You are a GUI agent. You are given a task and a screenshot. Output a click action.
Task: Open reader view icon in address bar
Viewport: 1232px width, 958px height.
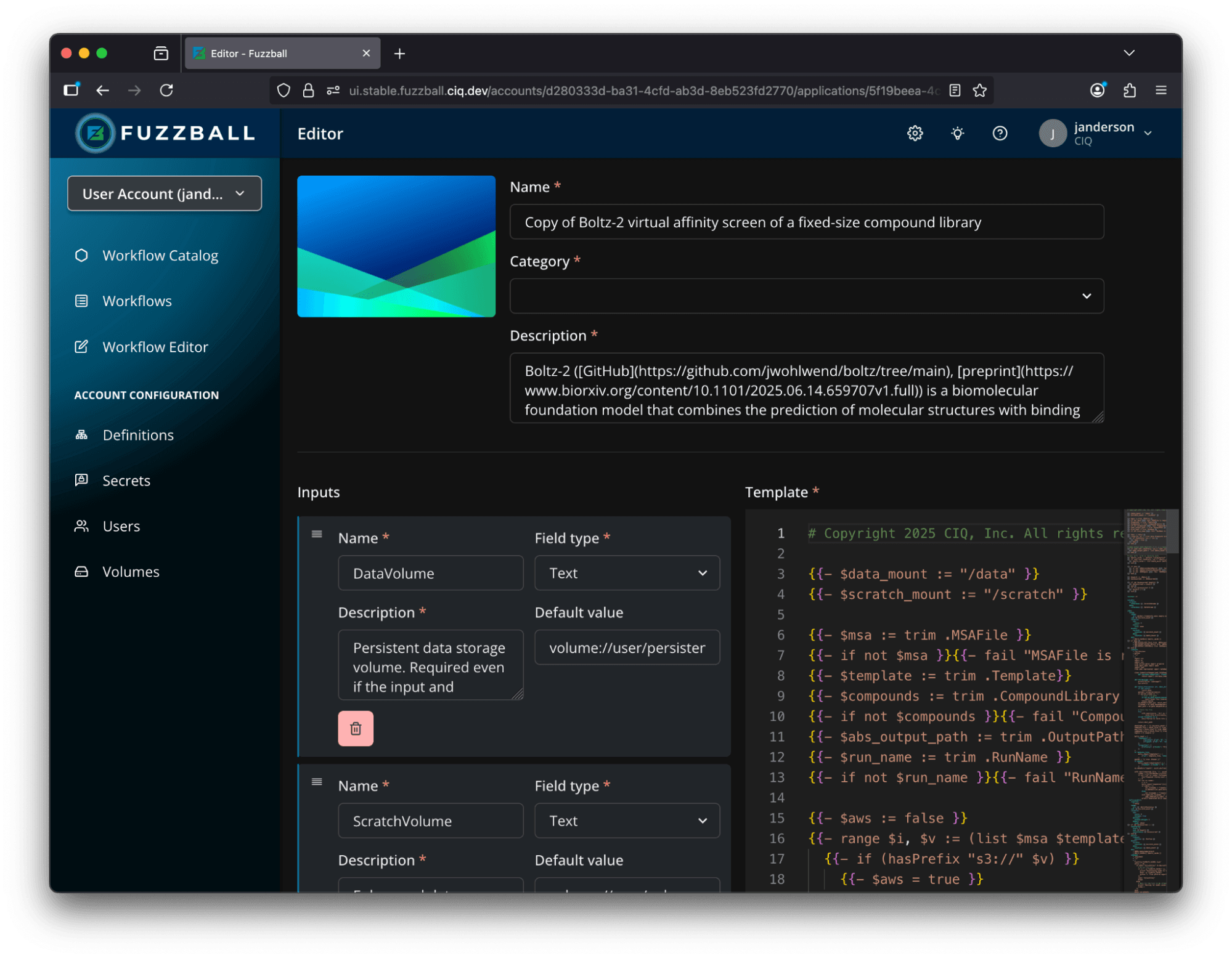(x=955, y=91)
